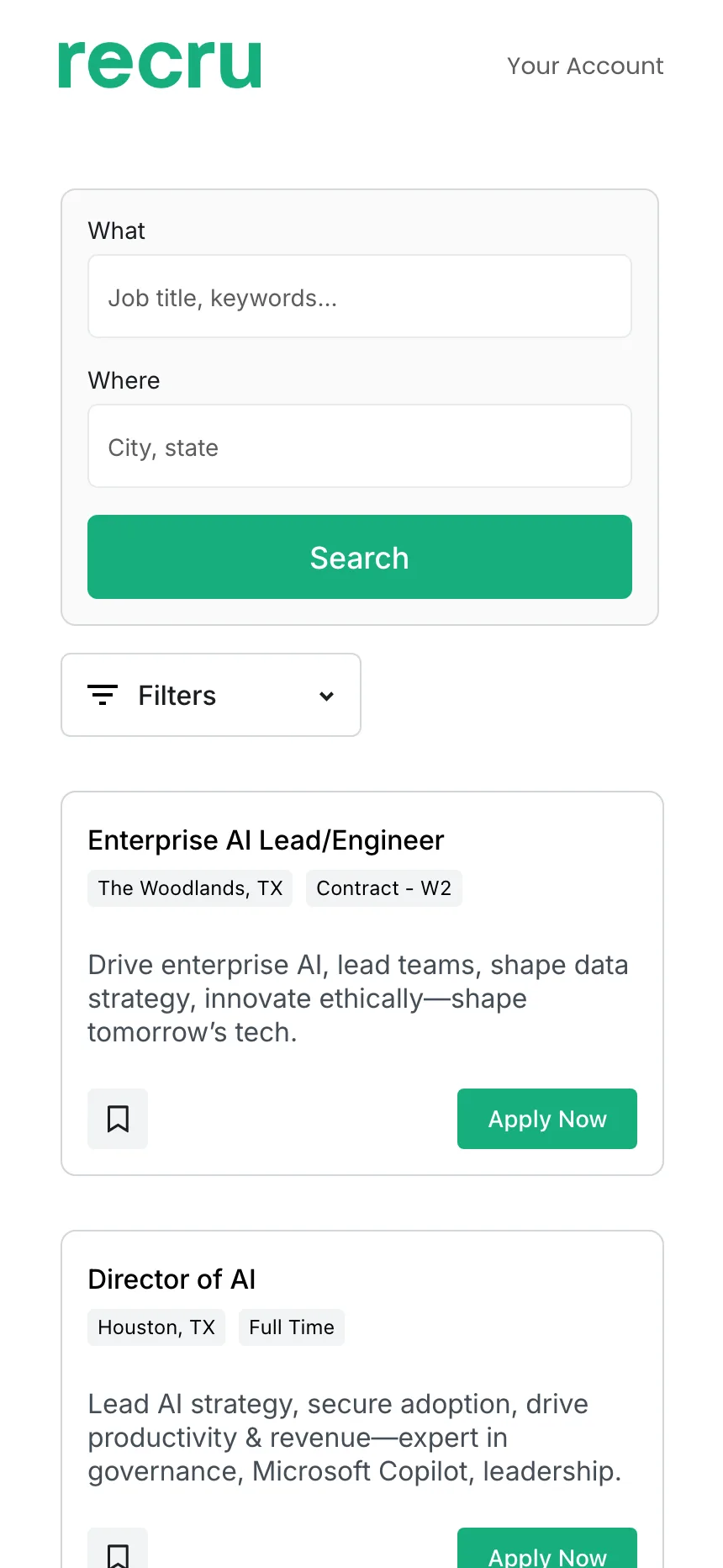
Task: Click the filter lines icon
Action: [x=103, y=695]
